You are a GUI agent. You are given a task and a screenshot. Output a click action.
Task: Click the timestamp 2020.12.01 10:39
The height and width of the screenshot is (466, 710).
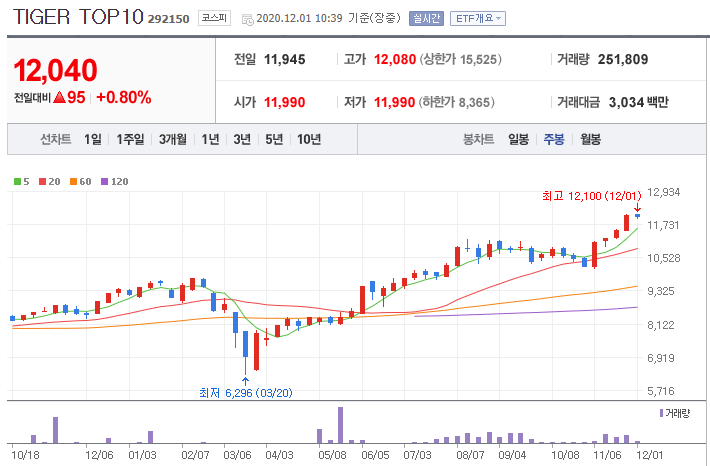click(x=299, y=19)
